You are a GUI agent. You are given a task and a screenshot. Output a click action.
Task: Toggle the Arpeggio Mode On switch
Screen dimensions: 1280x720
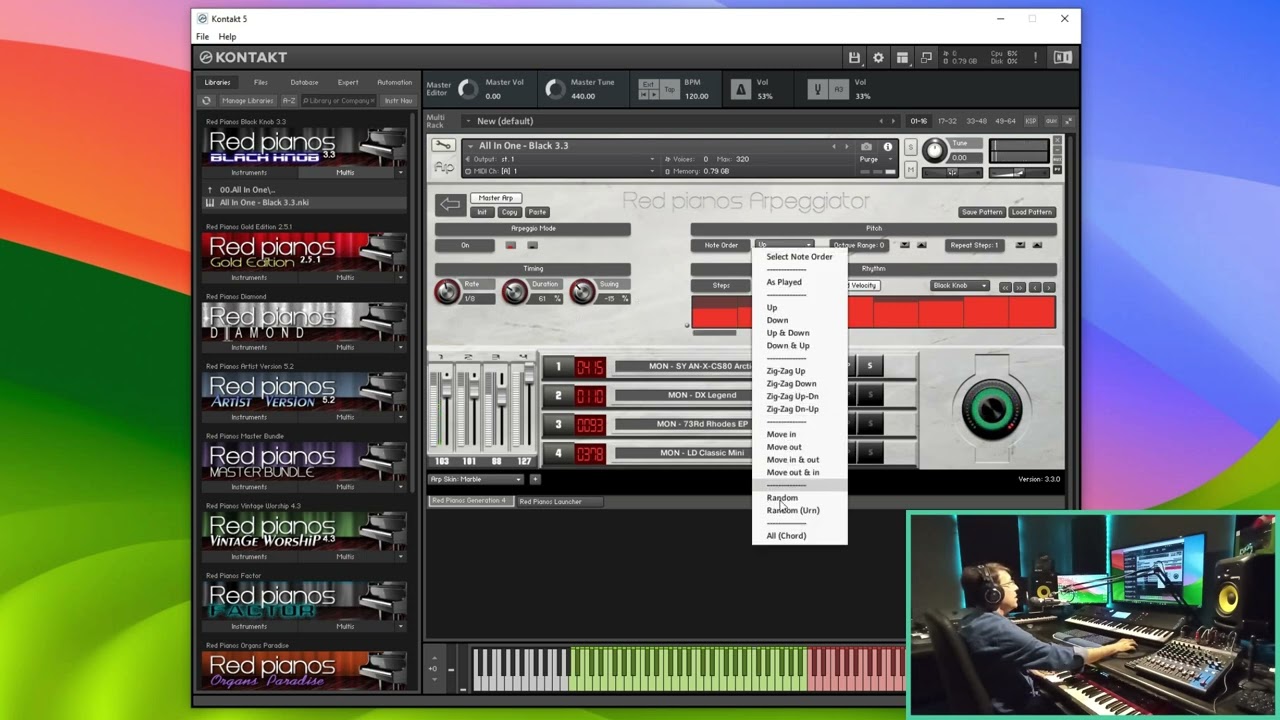tap(465, 245)
